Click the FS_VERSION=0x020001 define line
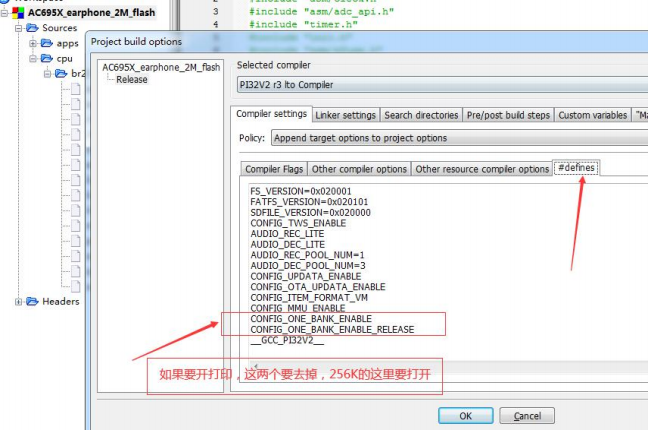Screen dimensions: 648x430 [x=301, y=191]
